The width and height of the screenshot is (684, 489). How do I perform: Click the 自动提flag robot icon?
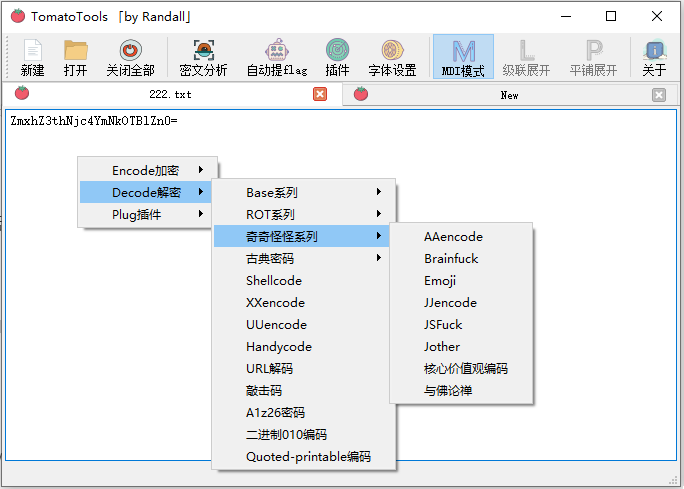click(x=276, y=57)
